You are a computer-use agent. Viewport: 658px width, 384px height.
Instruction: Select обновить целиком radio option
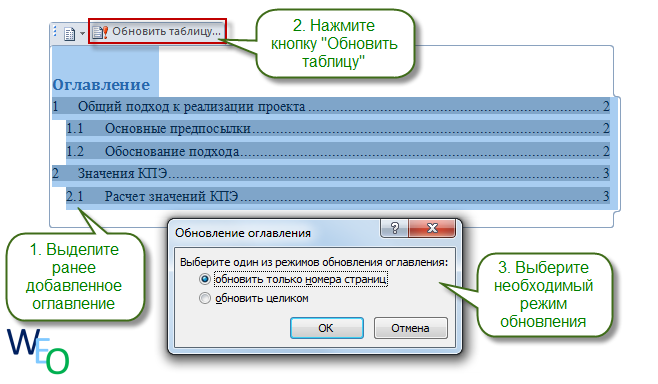[204, 298]
